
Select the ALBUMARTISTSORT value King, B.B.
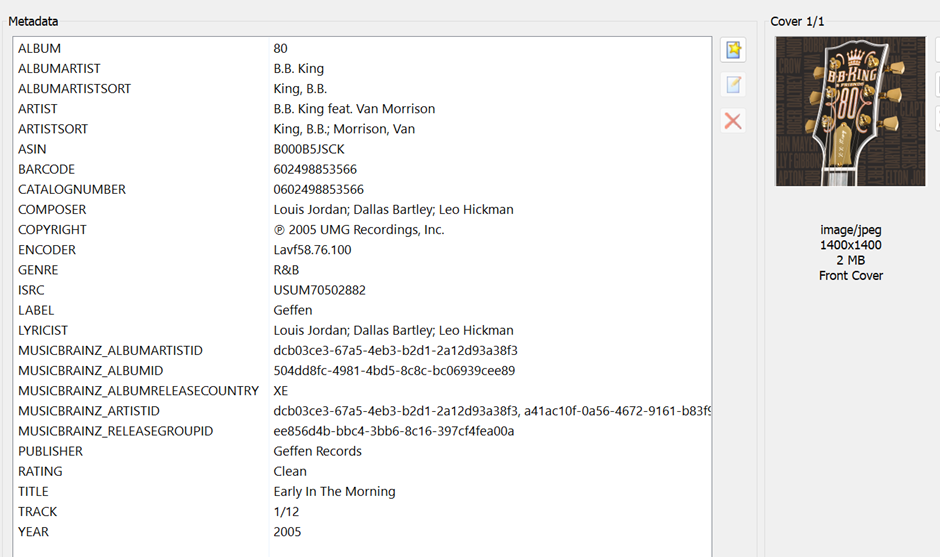300,89
